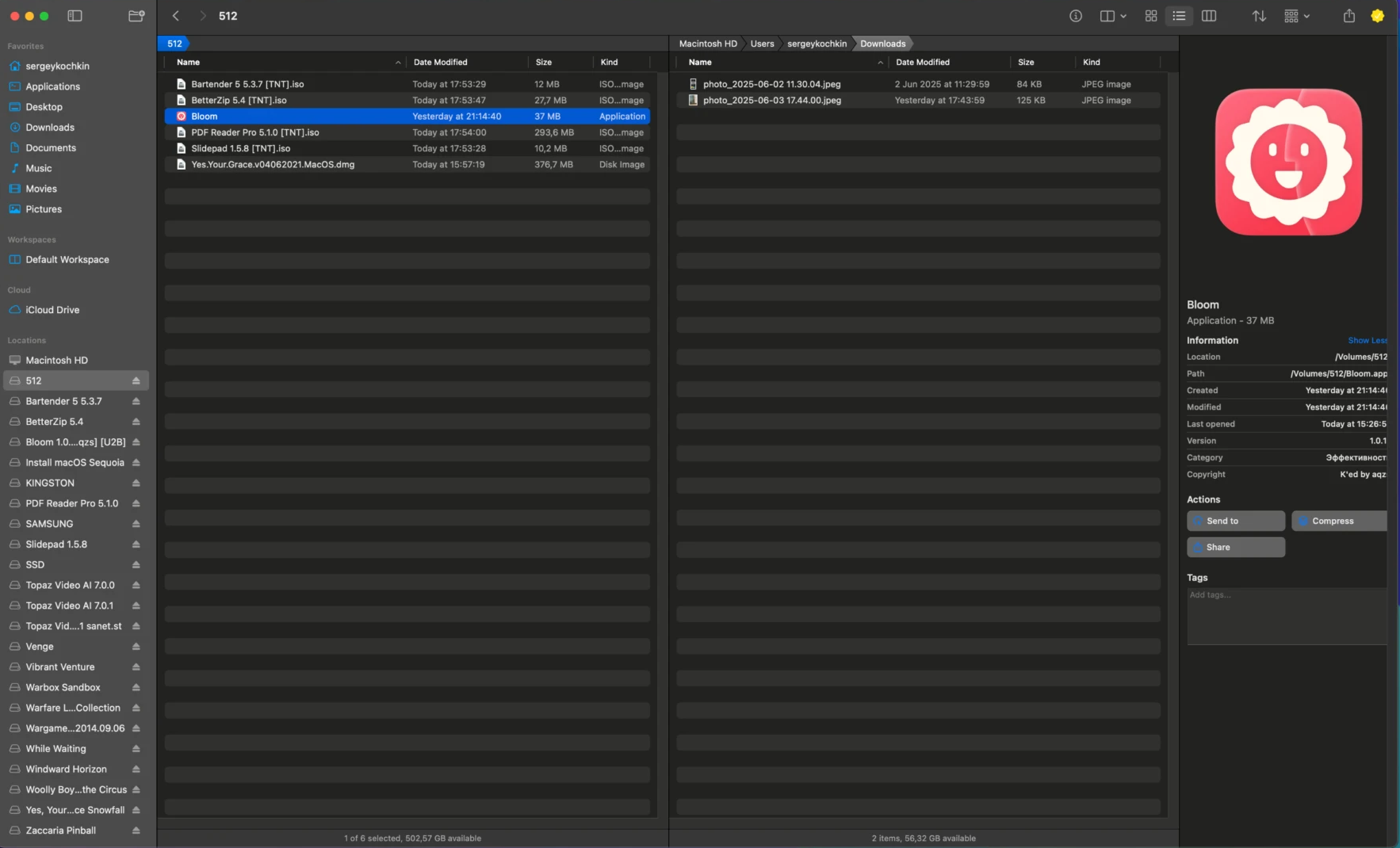Eject the KINGSTON volume
1400x848 pixels.
click(136, 483)
